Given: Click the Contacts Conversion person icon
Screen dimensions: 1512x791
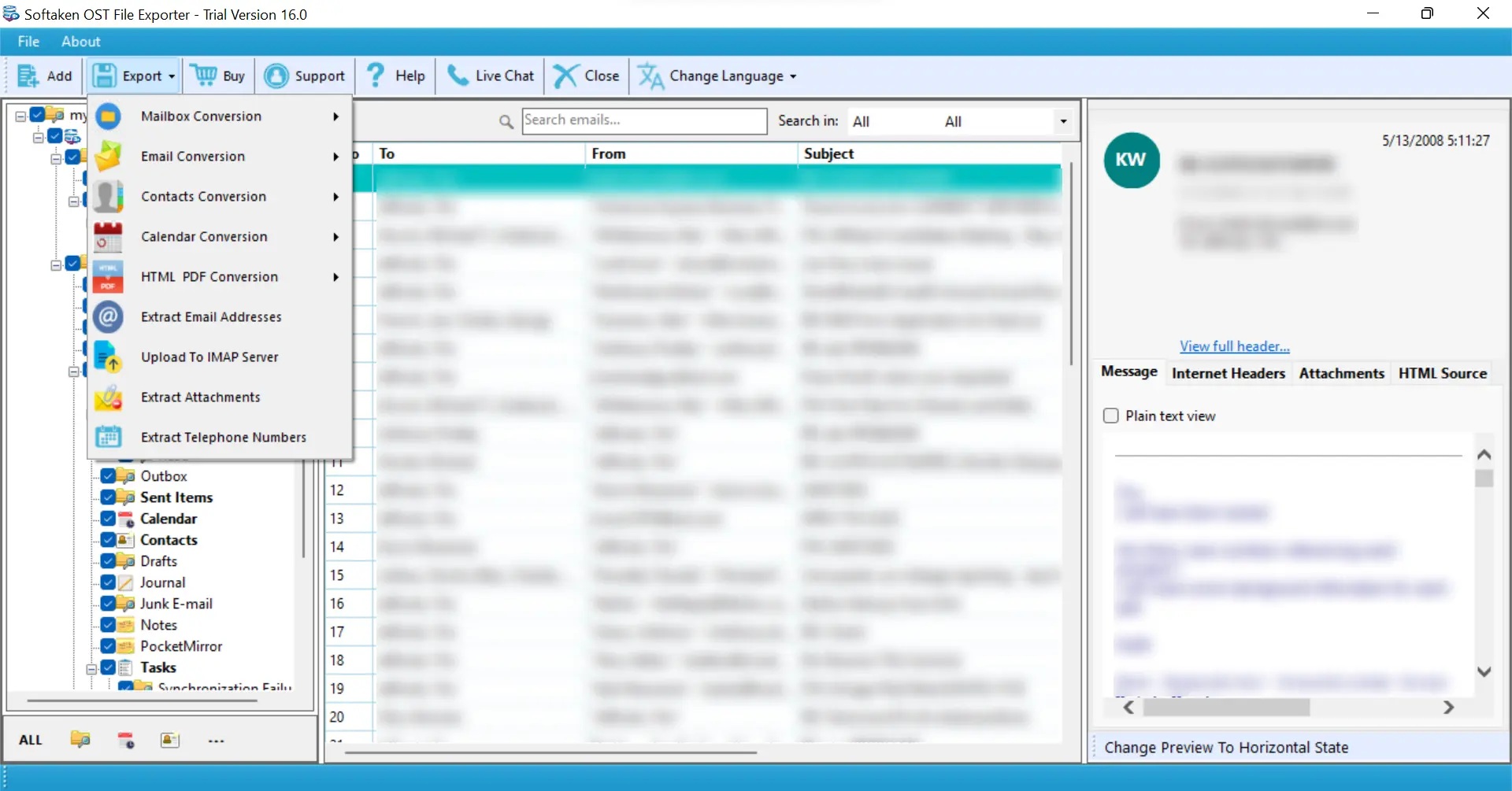Looking at the screenshot, I should pos(109,197).
